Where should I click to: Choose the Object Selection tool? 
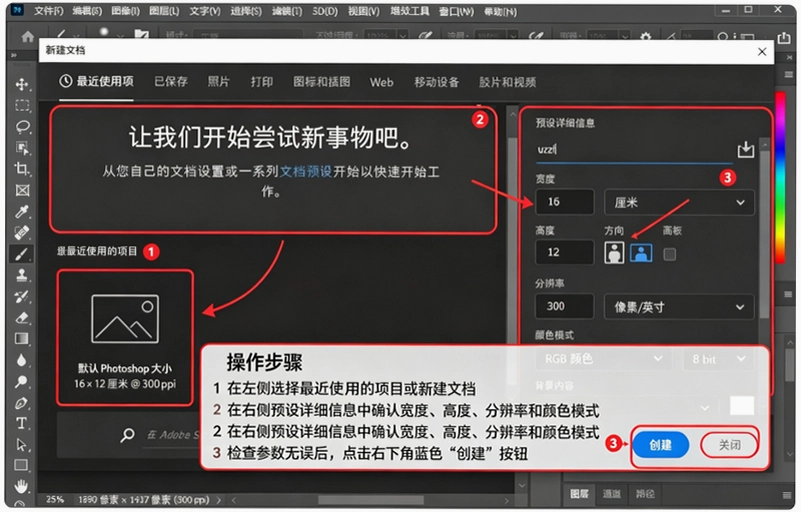(x=22, y=148)
